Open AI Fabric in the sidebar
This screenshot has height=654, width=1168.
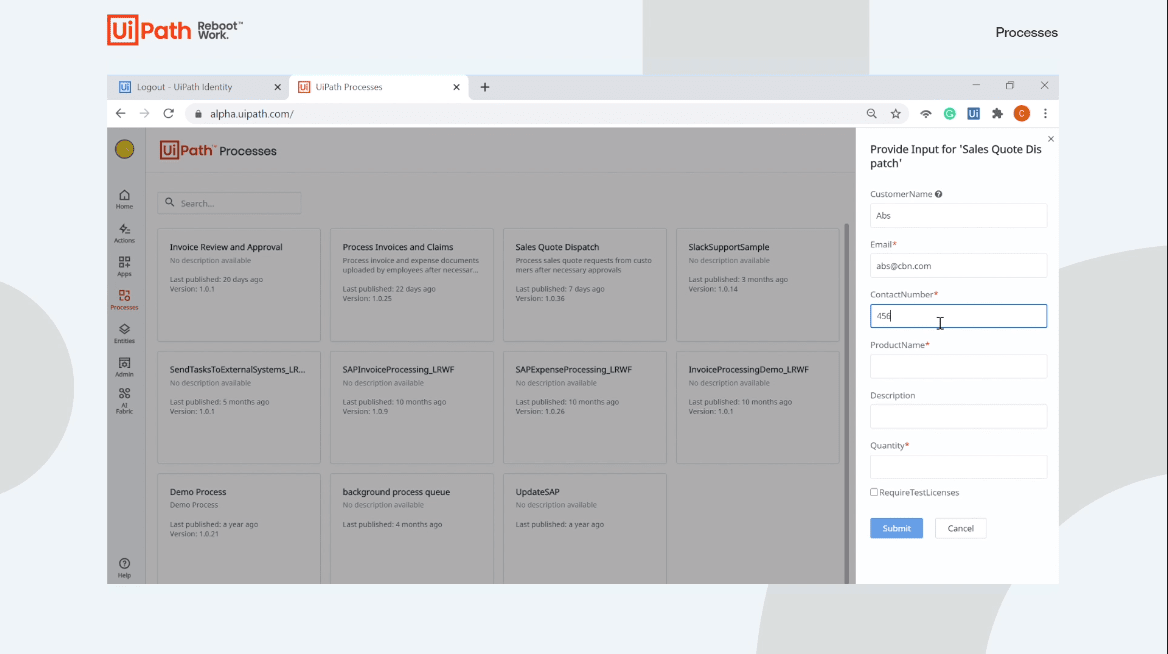(x=124, y=399)
